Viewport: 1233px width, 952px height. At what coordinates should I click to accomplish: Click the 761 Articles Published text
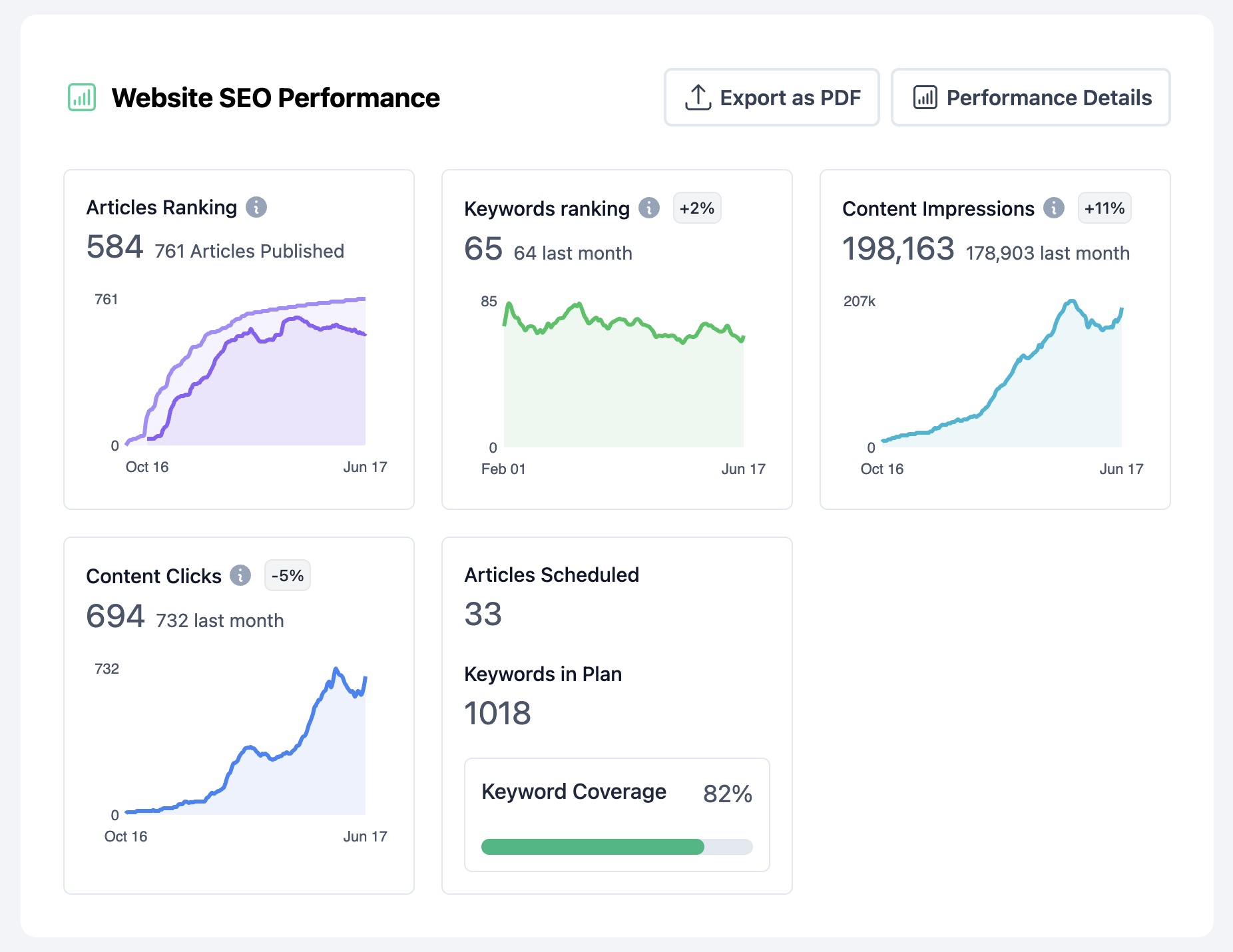coord(250,251)
